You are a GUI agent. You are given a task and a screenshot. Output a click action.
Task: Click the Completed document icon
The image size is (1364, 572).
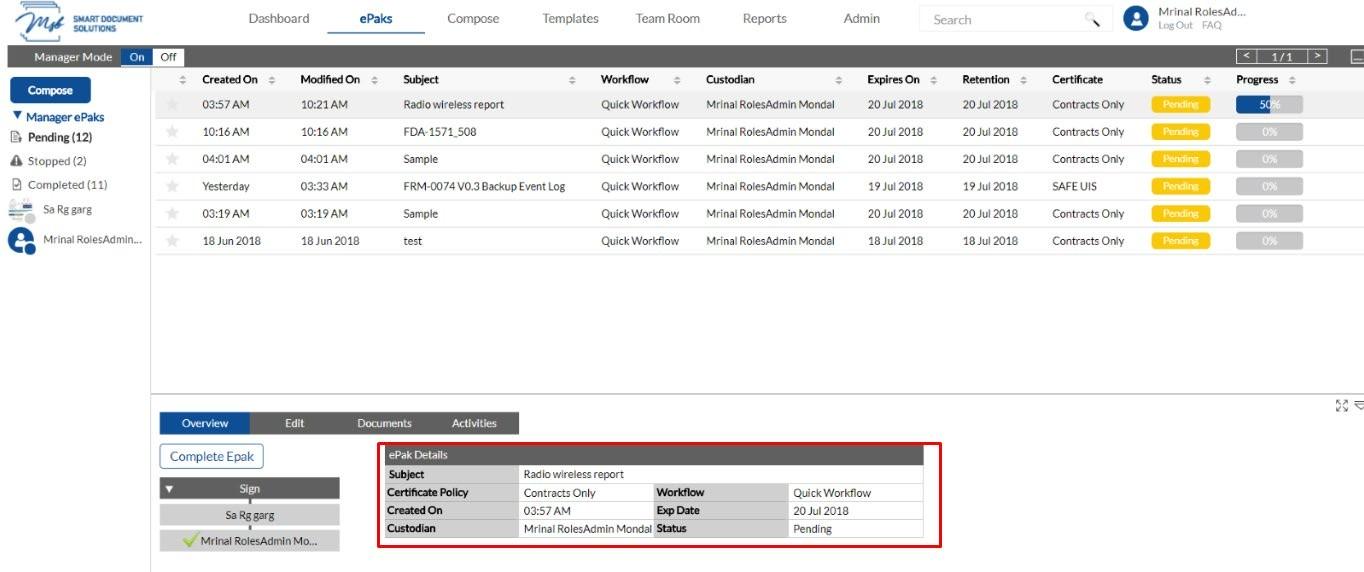coord(16,185)
